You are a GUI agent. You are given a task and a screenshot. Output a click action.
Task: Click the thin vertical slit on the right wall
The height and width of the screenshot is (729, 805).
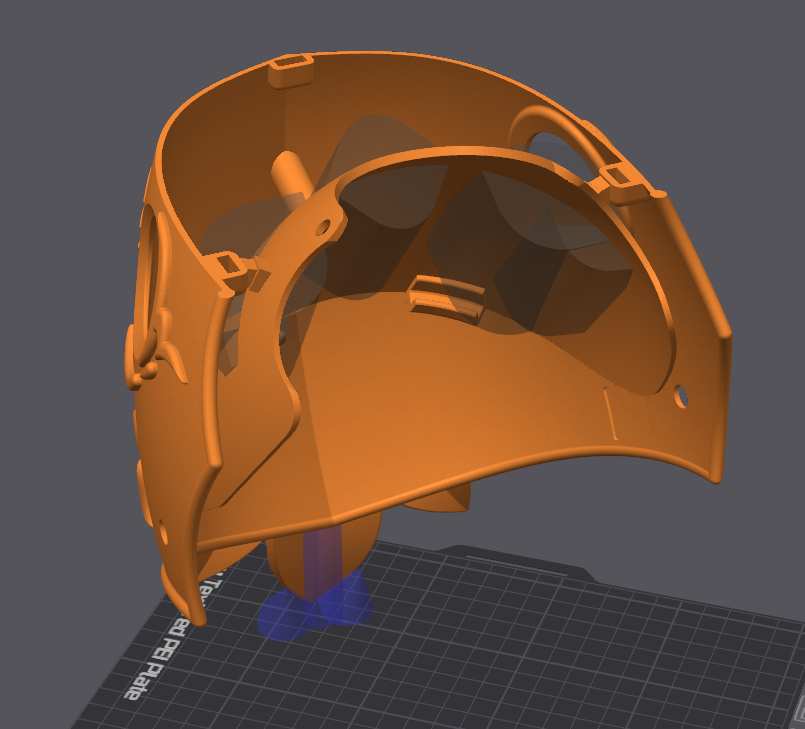tap(610, 414)
